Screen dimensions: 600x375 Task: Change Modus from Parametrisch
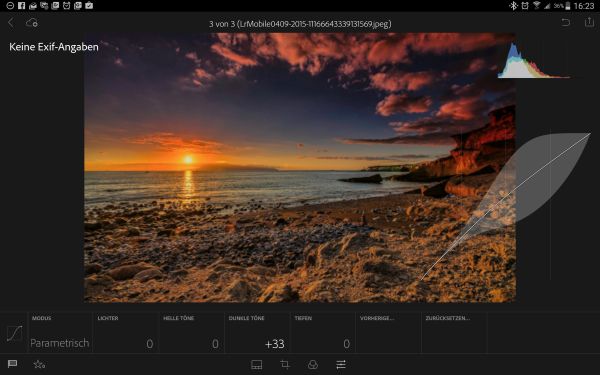pos(60,333)
